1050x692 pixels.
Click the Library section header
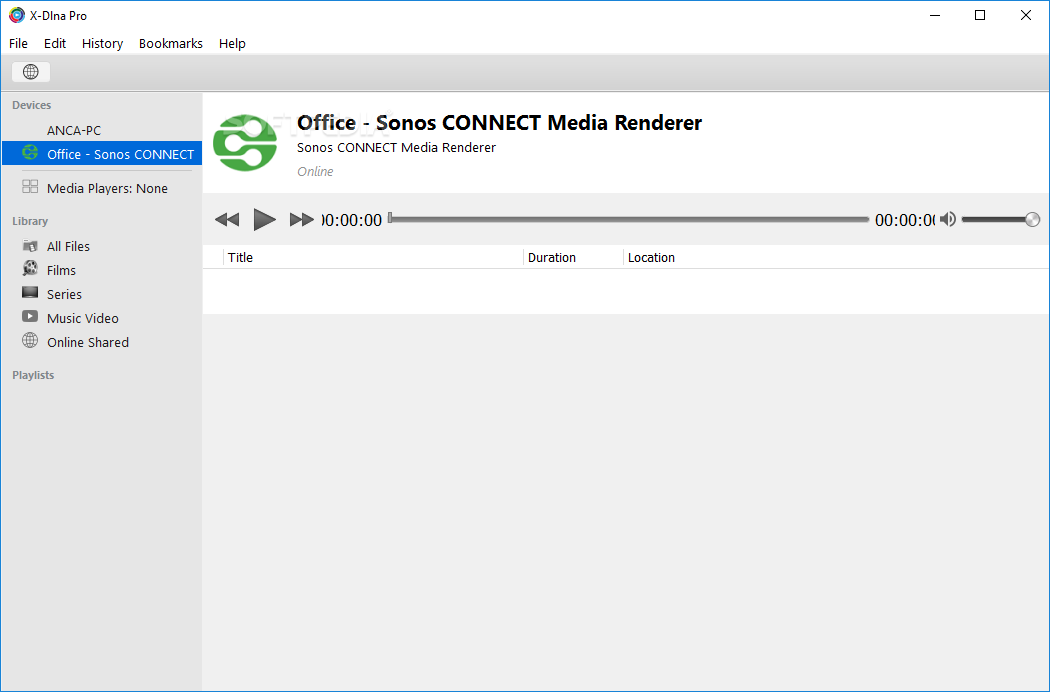coord(30,221)
